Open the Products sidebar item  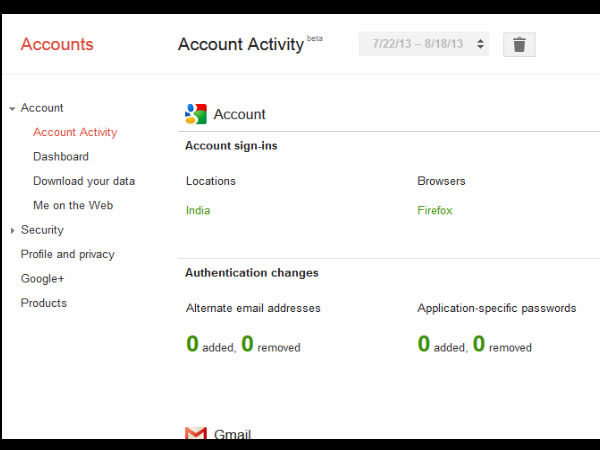coord(44,303)
